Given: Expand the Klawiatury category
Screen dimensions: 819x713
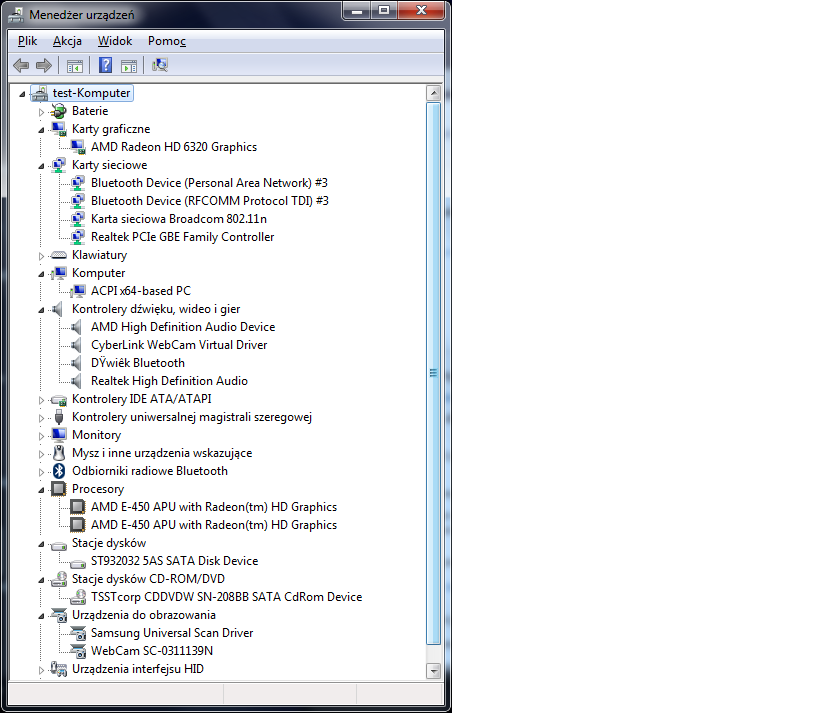Looking at the screenshot, I should pyautogui.click(x=41, y=256).
